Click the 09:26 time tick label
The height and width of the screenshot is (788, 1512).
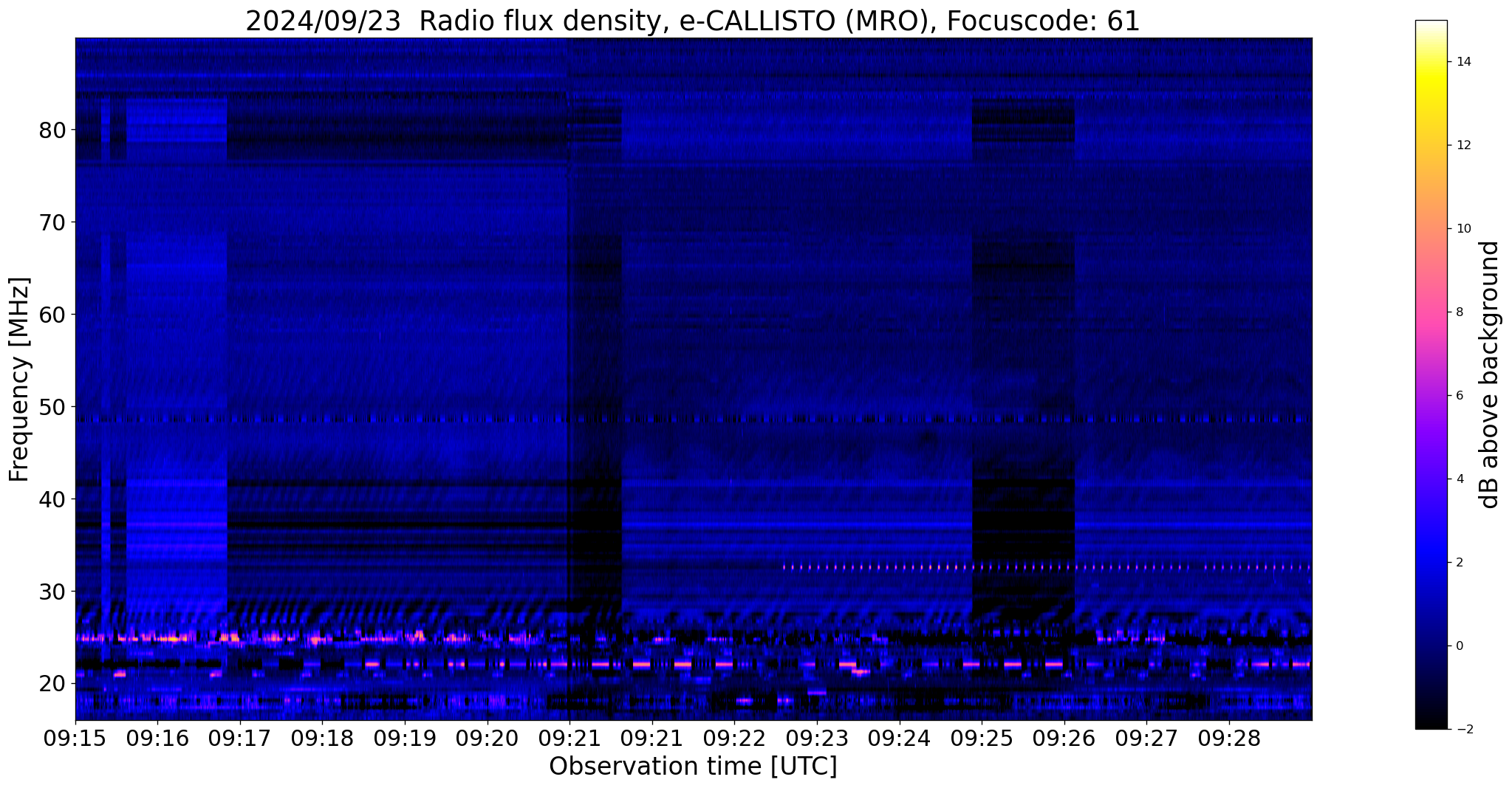[1064, 739]
